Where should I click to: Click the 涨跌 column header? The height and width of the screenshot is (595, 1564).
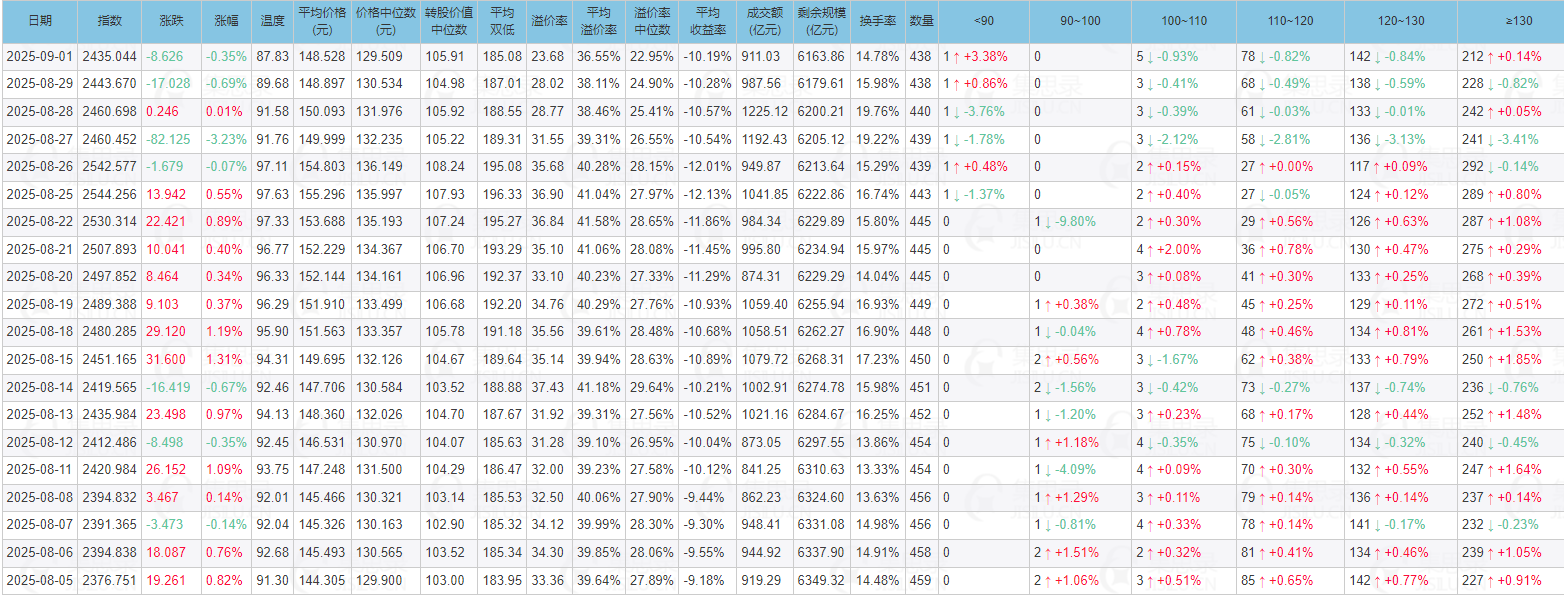tap(171, 20)
